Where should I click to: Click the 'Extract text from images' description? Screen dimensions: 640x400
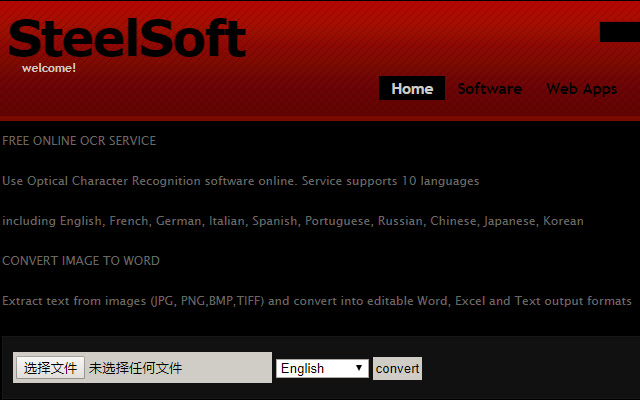[317, 301]
